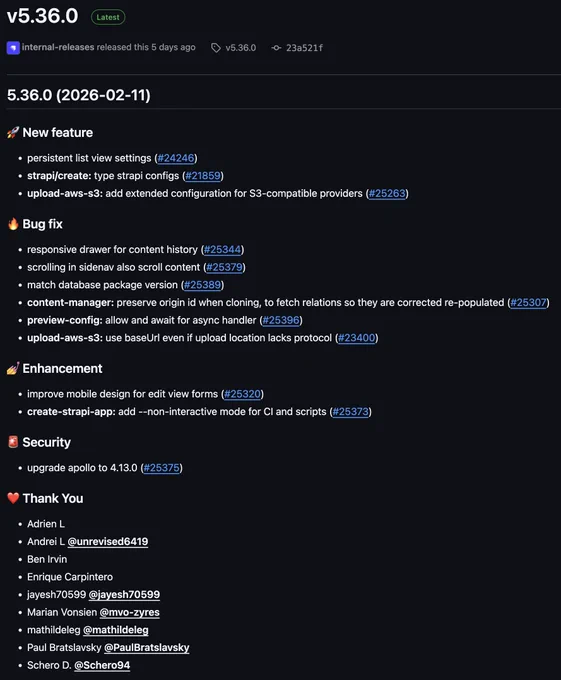Open pull request #25375 apollo upgrade
The width and height of the screenshot is (561, 680).
(161, 468)
